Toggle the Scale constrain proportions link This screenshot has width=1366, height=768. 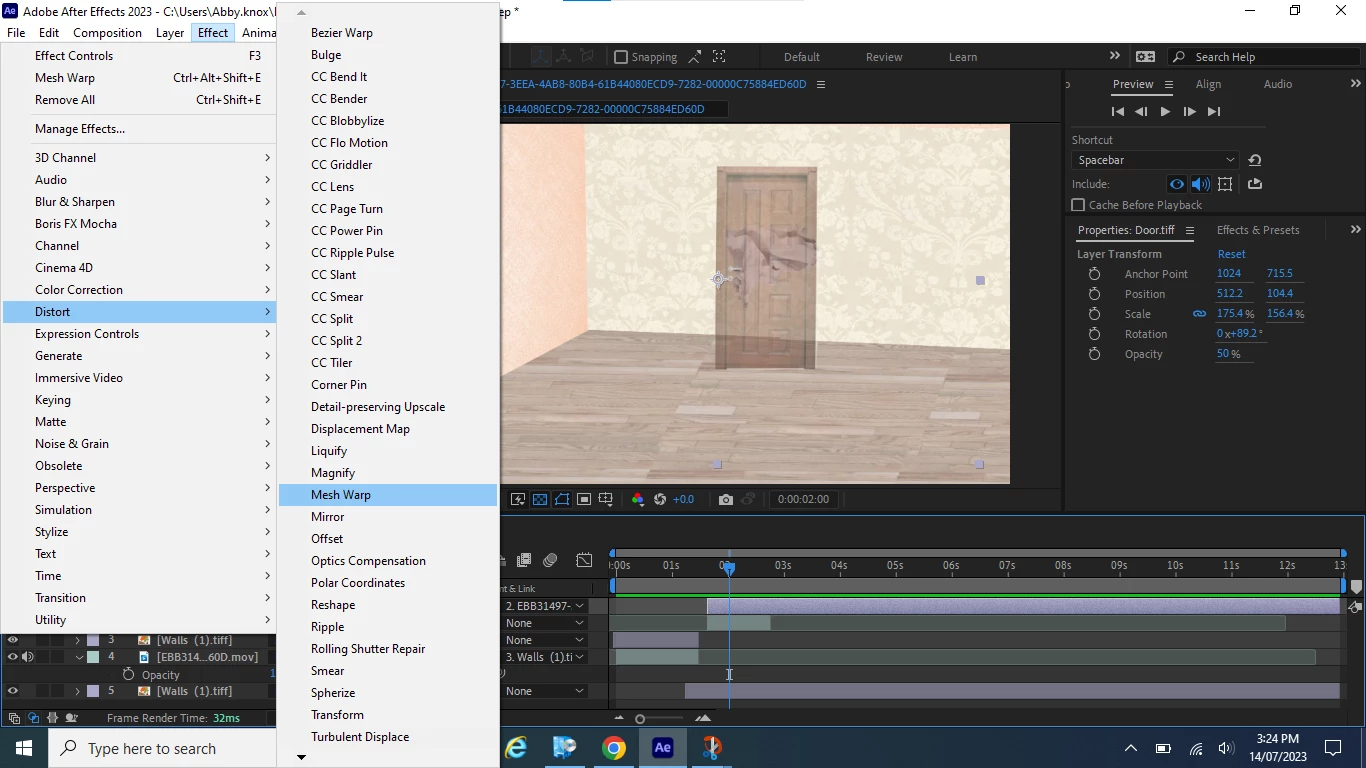point(1199,314)
